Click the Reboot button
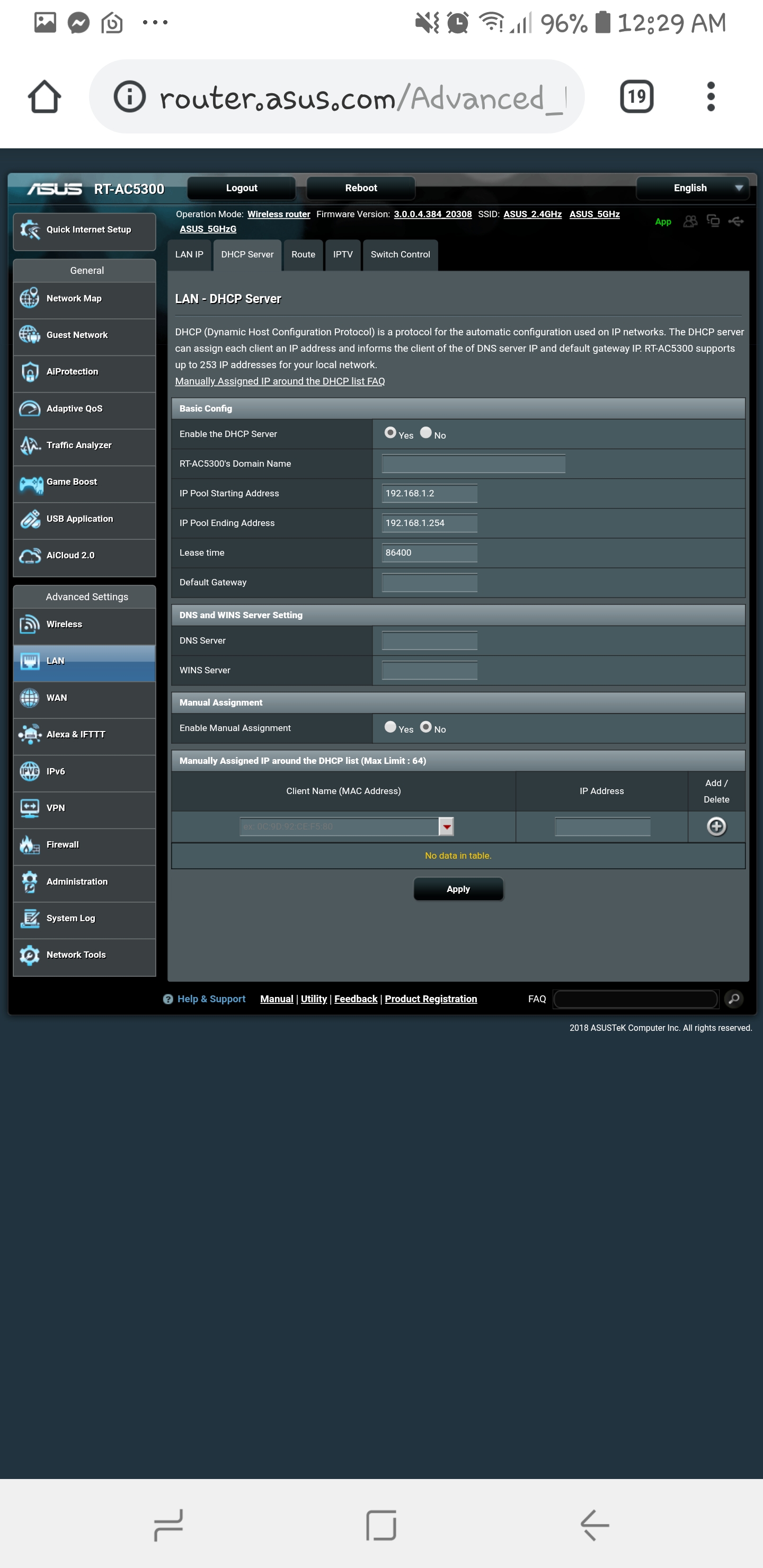 [x=361, y=188]
